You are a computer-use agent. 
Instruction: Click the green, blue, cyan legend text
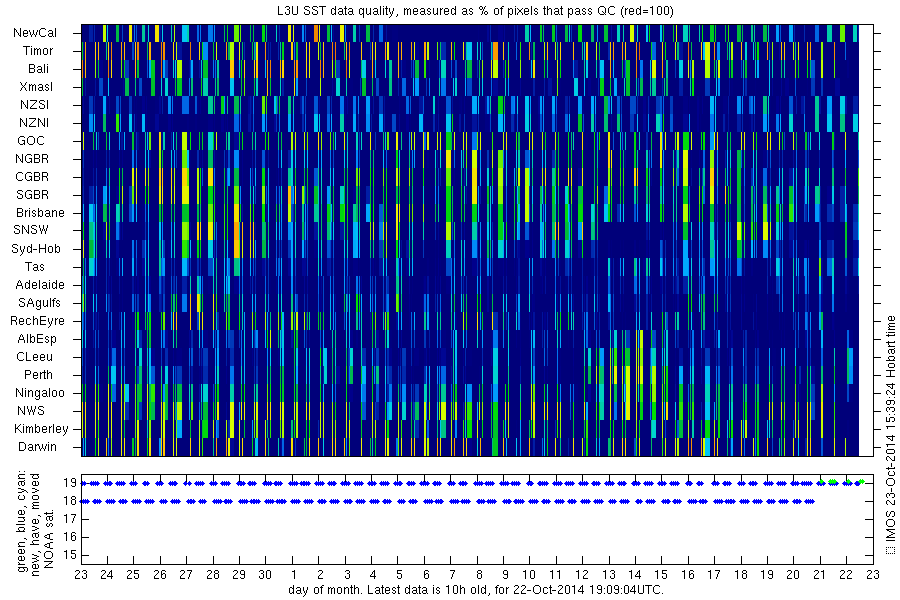(x=22, y=522)
